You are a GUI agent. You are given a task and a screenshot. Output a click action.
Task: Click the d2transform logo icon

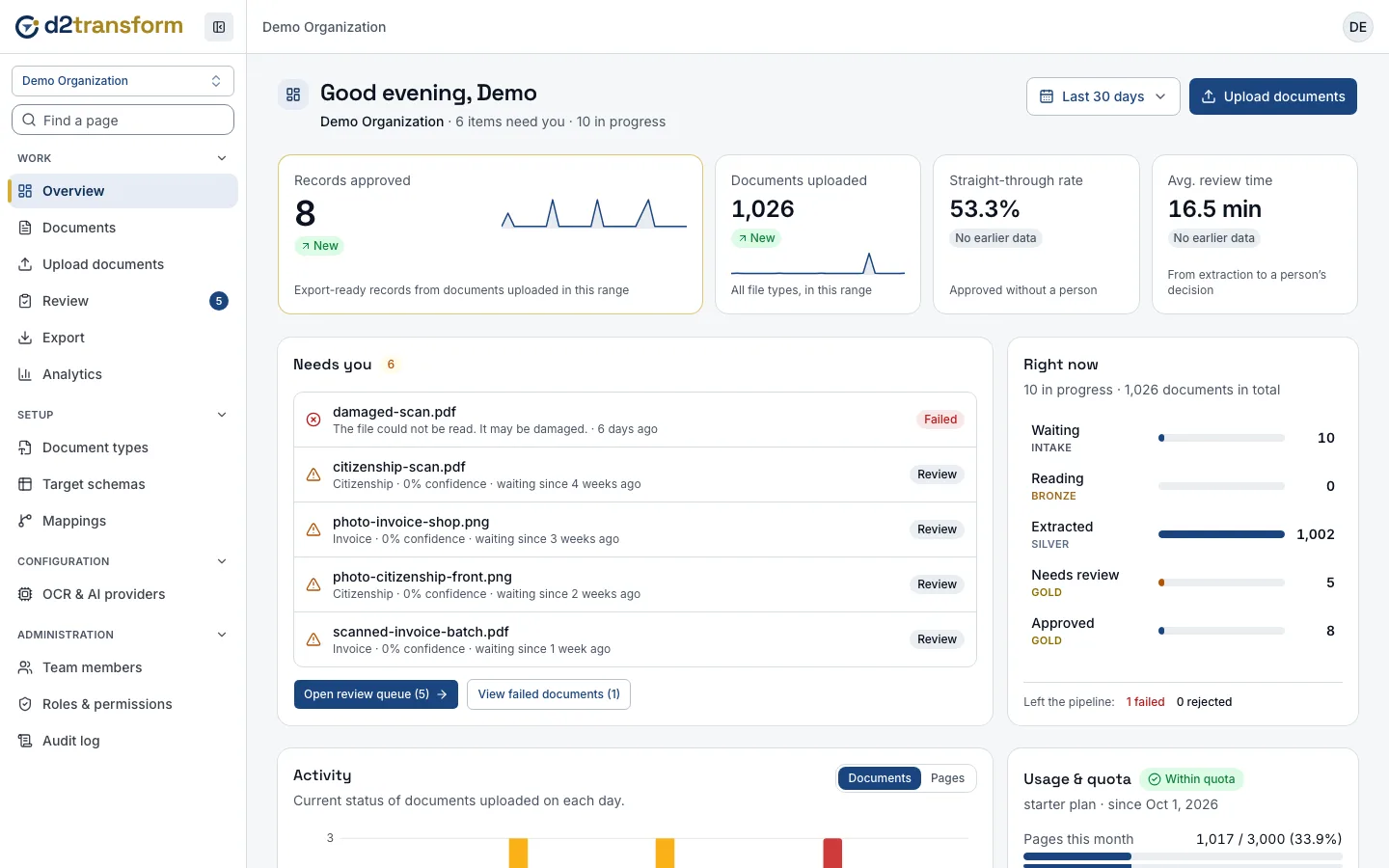[27, 26]
